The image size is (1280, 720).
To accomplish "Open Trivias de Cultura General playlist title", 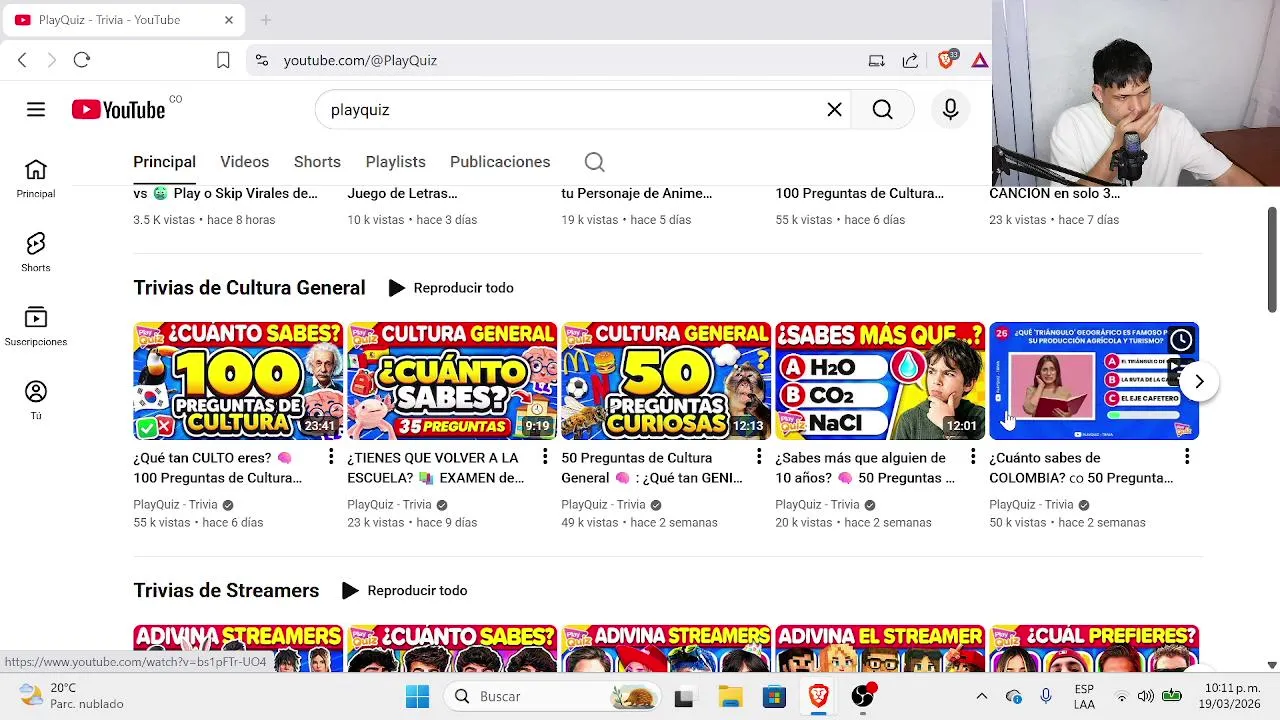I will click(x=249, y=288).
